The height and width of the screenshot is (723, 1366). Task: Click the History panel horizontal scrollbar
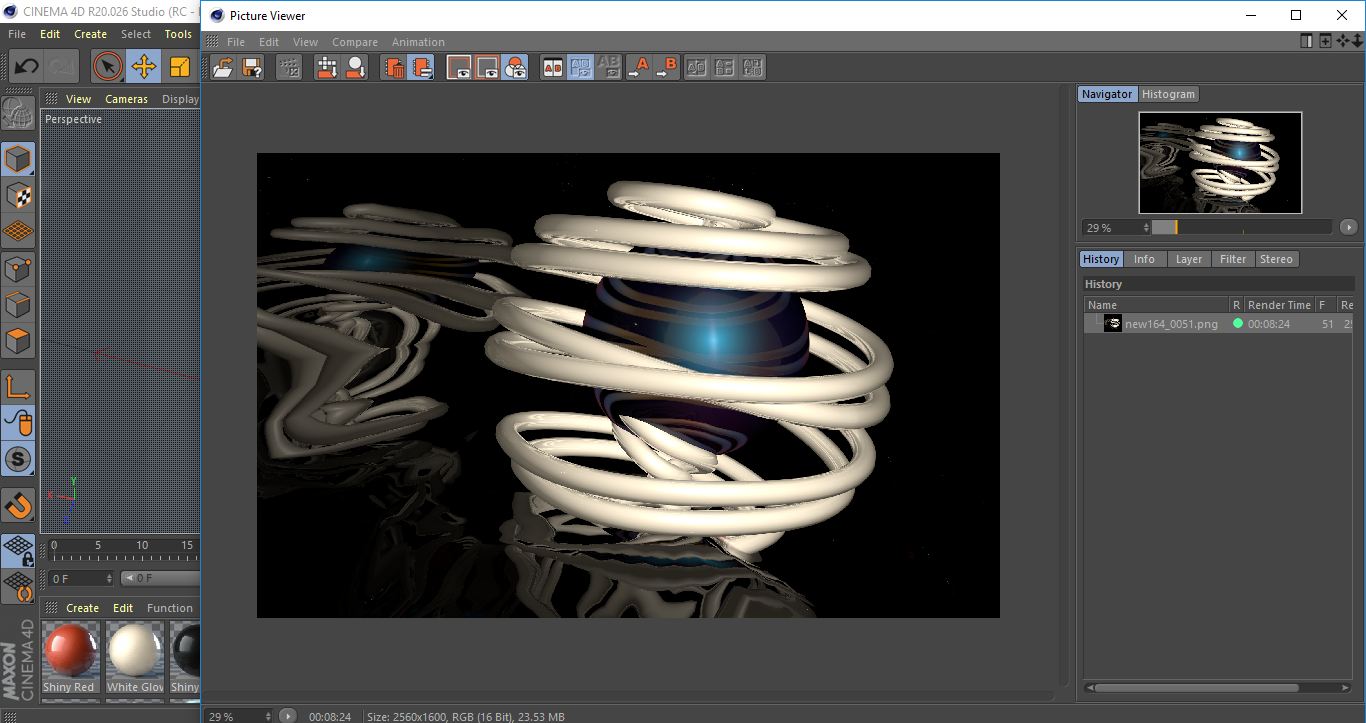pyautogui.click(x=1196, y=688)
